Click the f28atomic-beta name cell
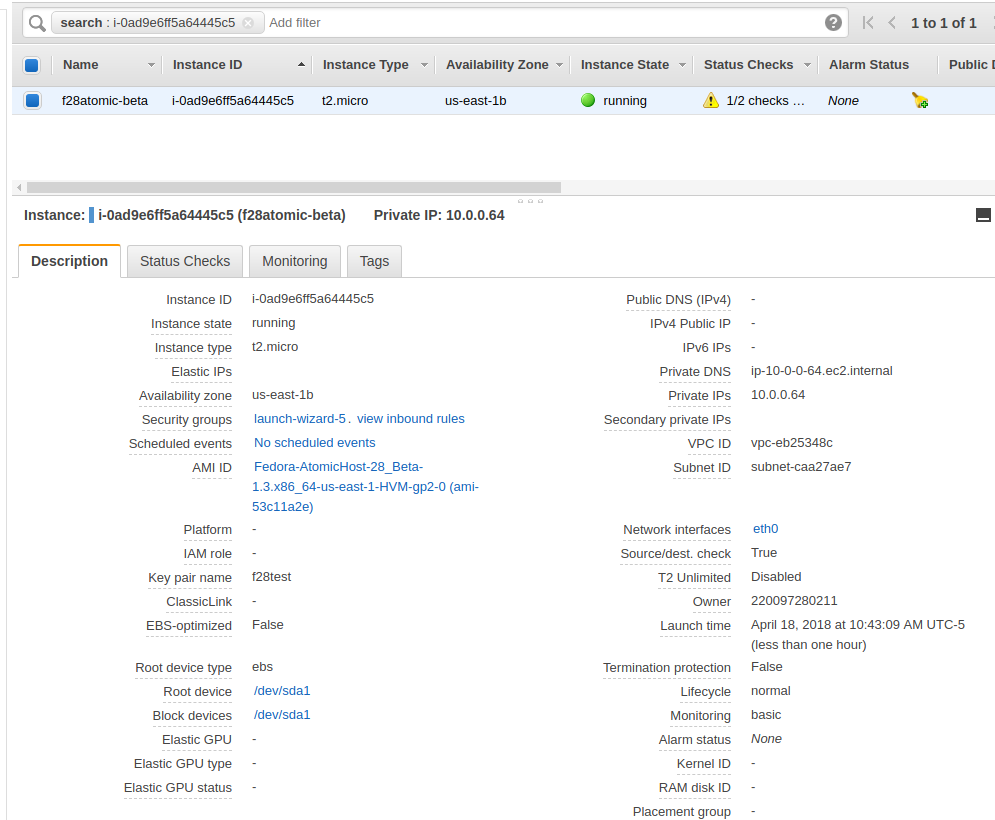The image size is (995, 820). [105, 101]
